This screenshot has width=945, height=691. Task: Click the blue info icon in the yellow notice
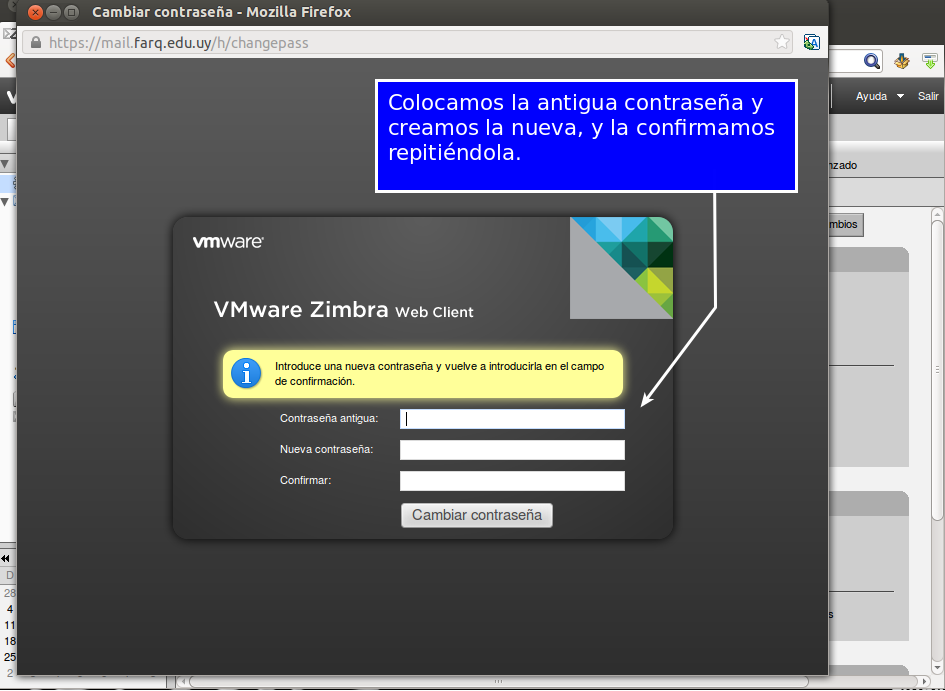click(x=246, y=373)
